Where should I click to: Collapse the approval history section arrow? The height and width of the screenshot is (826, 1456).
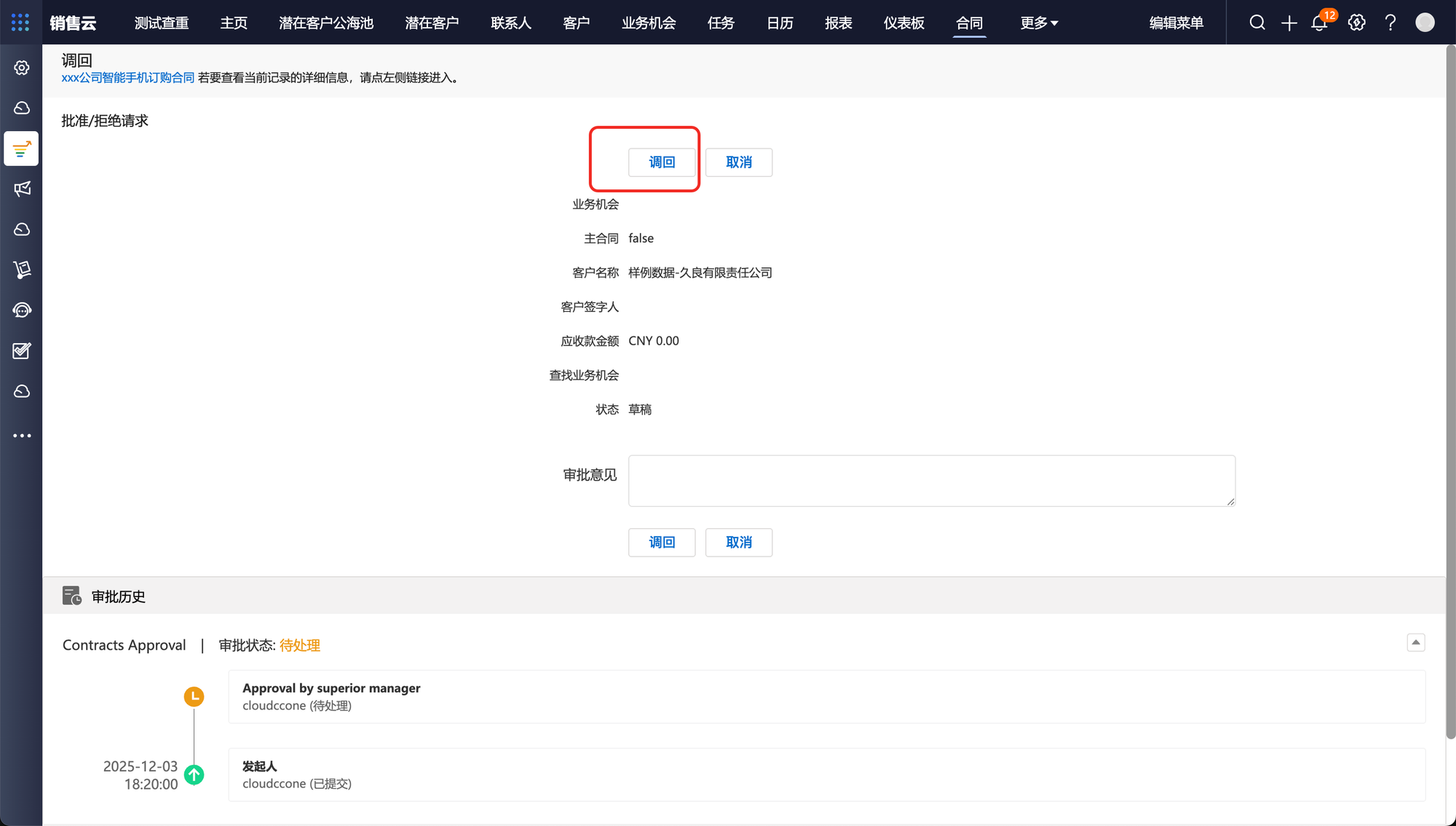tap(1415, 642)
